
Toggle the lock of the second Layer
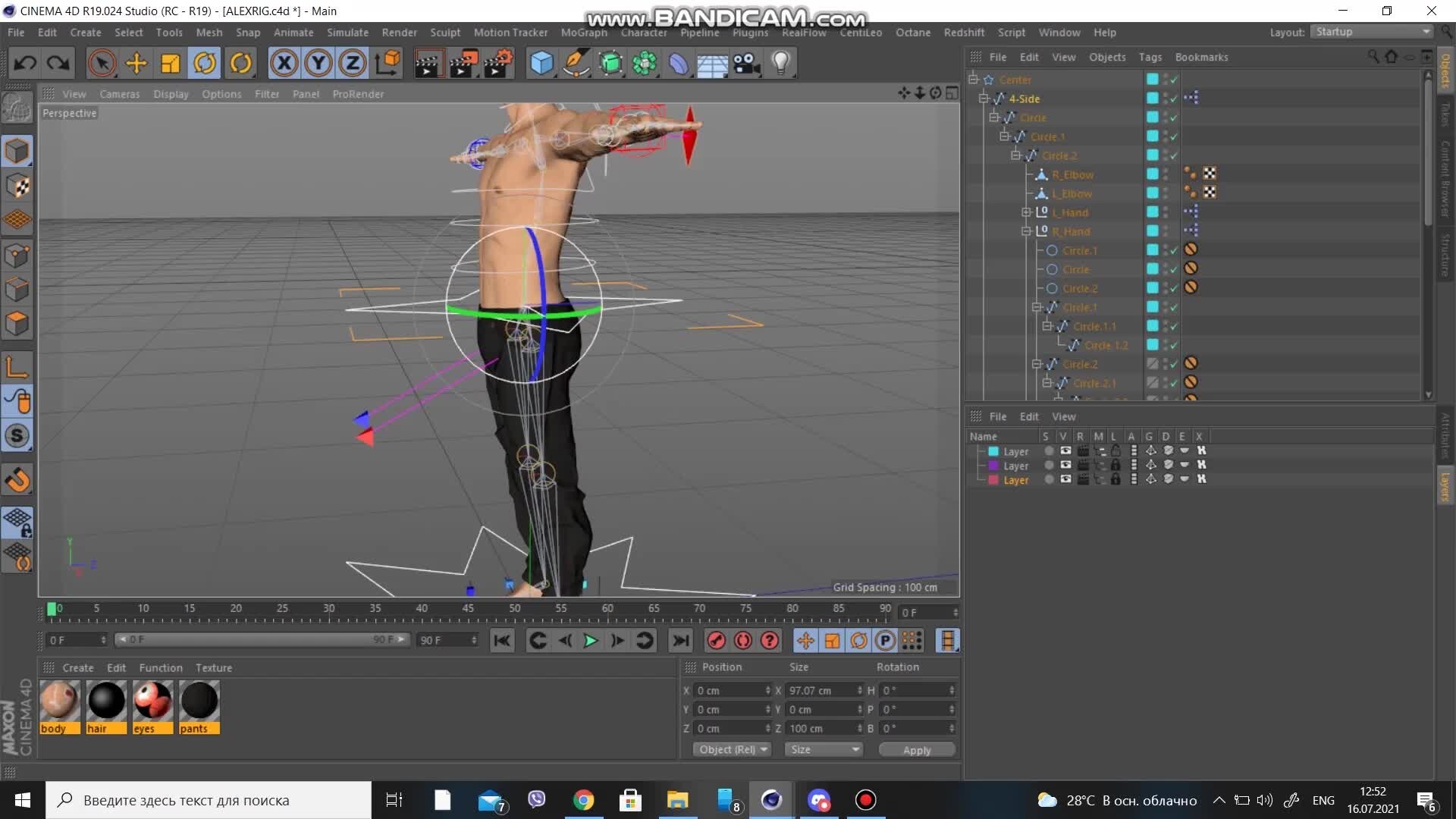click(1116, 466)
